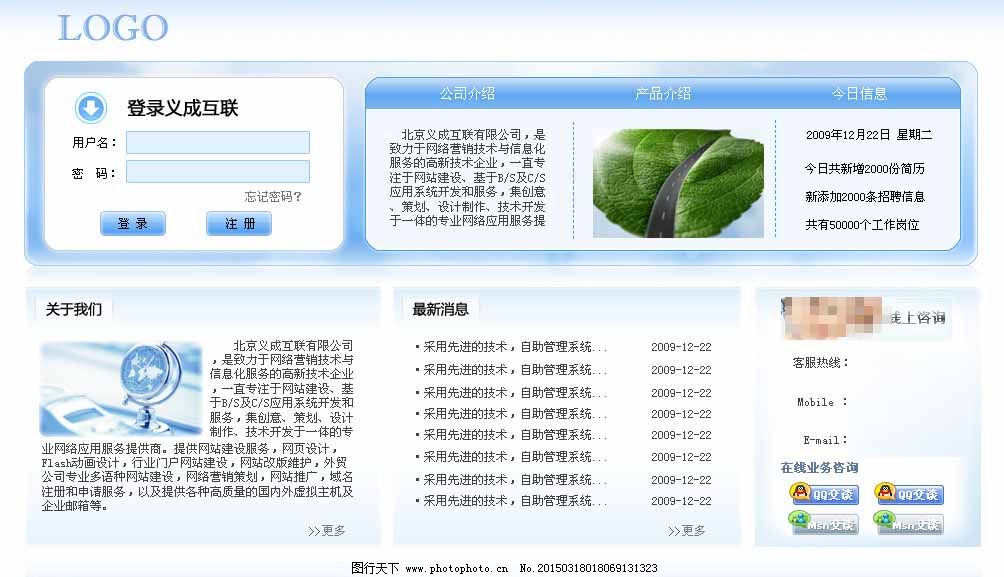Click the 线上咨询 banner image
This screenshot has height=577, width=1004.
[x=866, y=318]
